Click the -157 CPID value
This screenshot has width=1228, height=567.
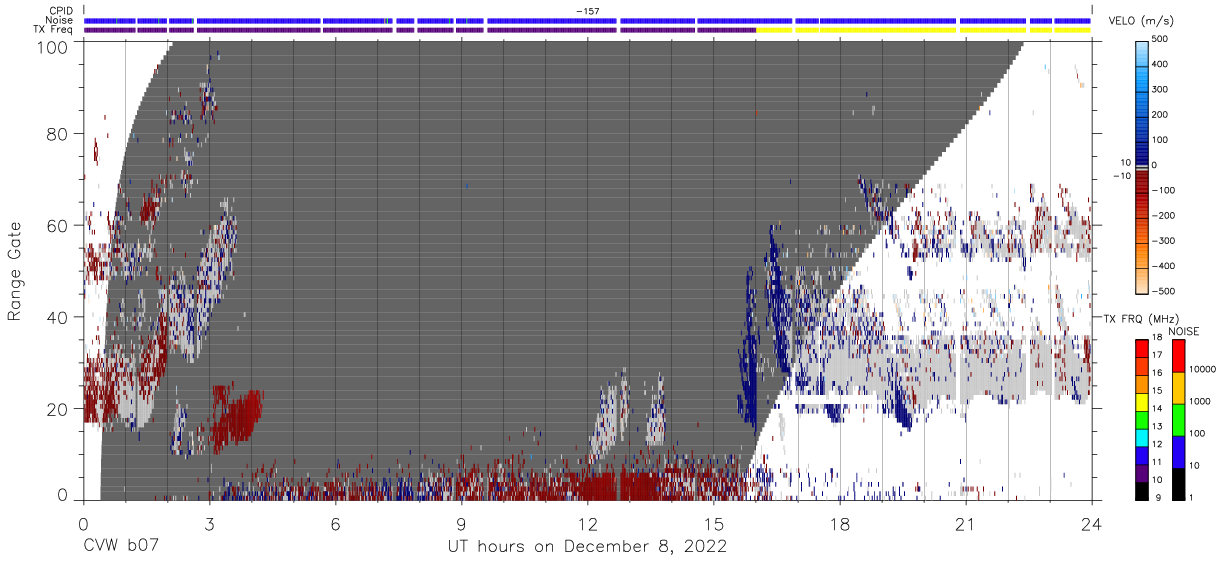pos(587,11)
